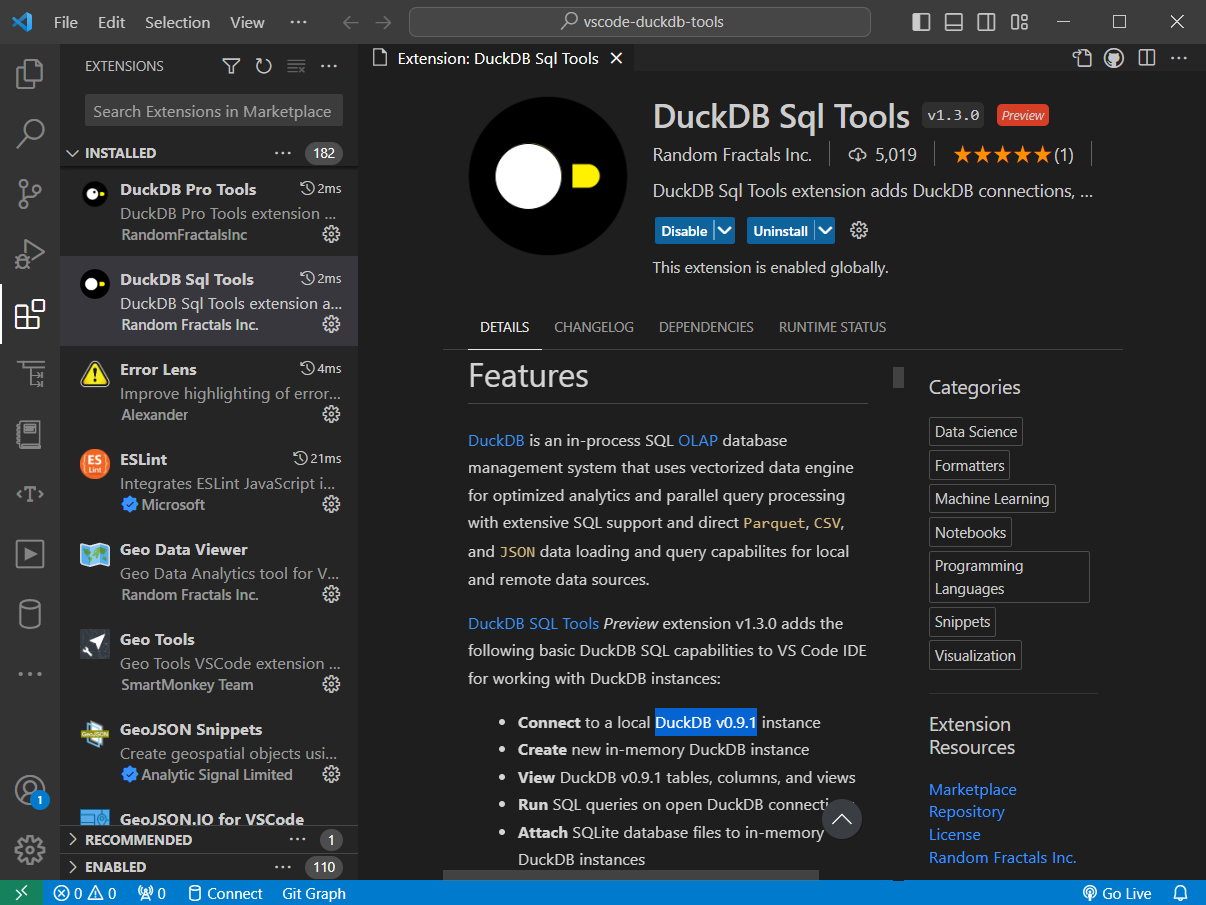Customize layout icon in title bar
Screen dimensions: 1206x905
(x=1019, y=22)
